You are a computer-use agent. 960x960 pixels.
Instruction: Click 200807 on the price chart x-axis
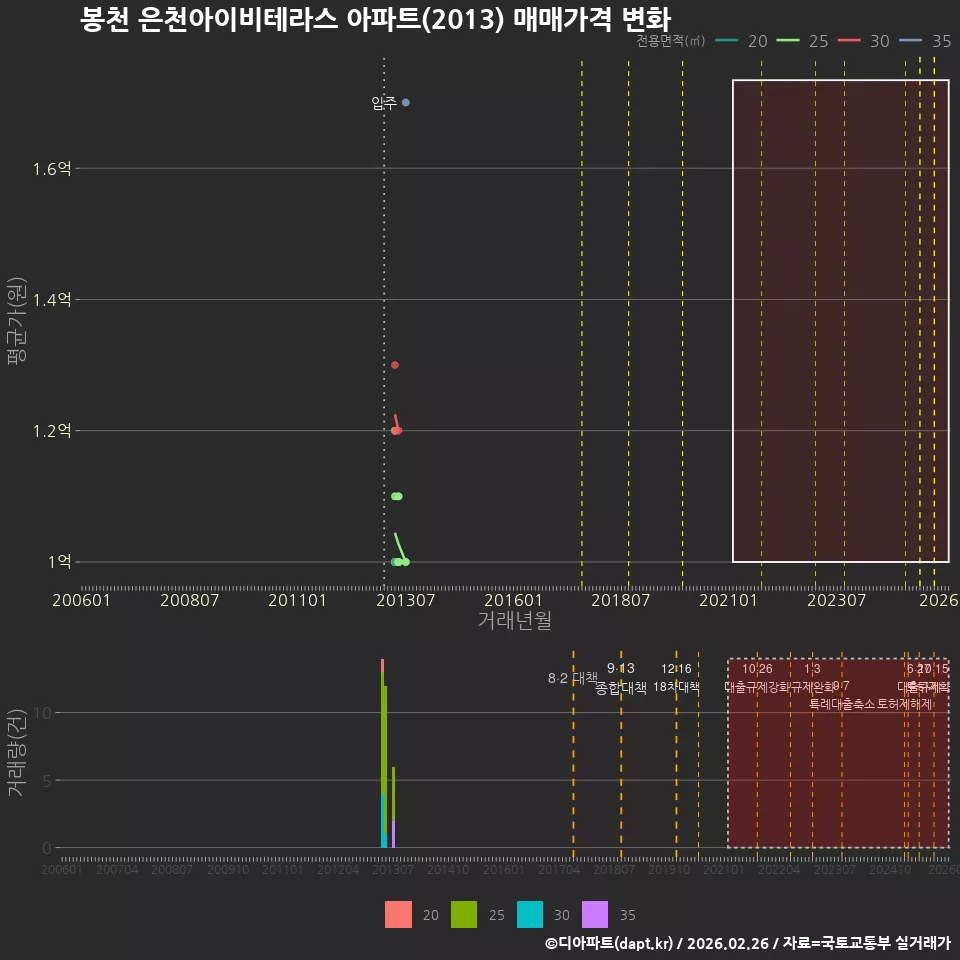(x=189, y=600)
